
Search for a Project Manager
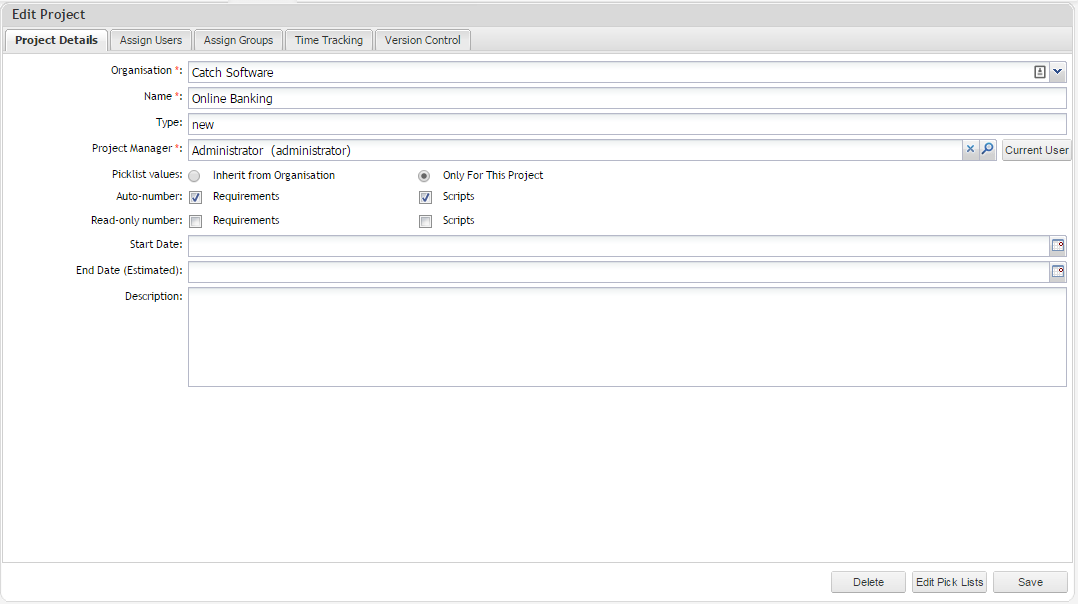987,150
